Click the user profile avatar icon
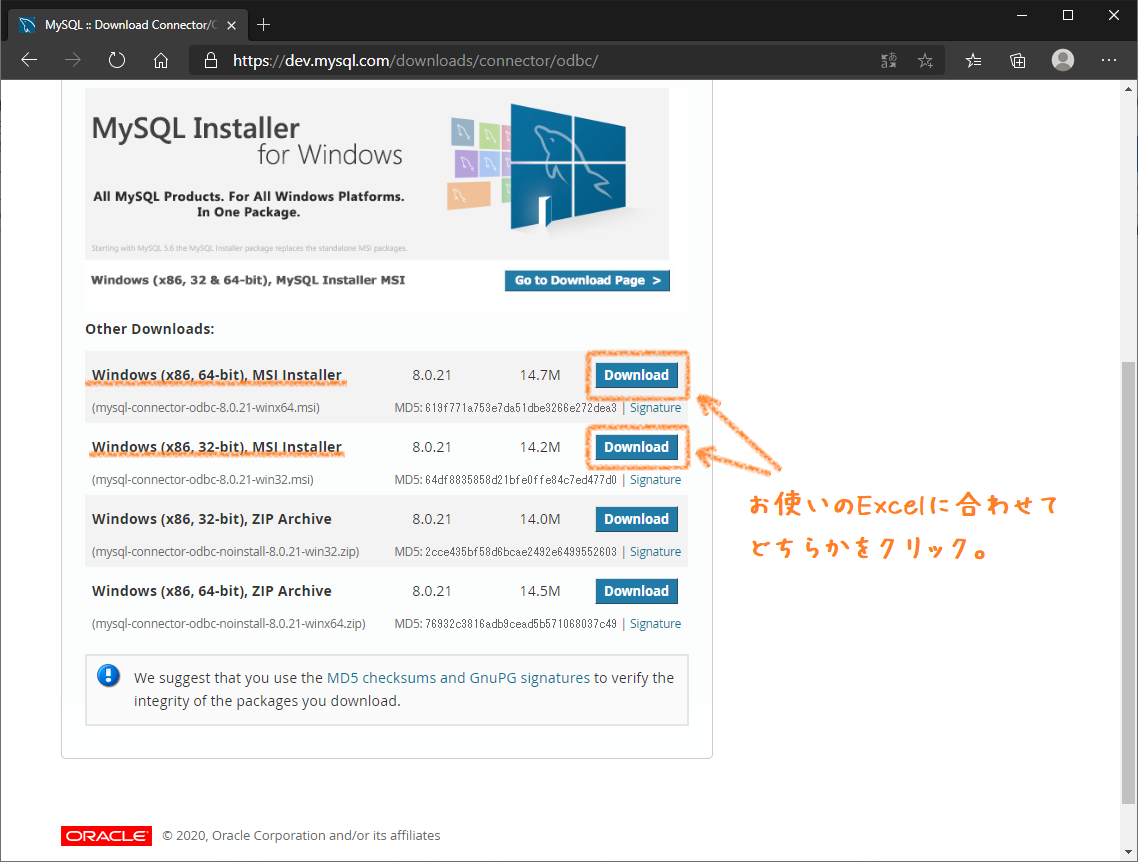 coord(1063,60)
